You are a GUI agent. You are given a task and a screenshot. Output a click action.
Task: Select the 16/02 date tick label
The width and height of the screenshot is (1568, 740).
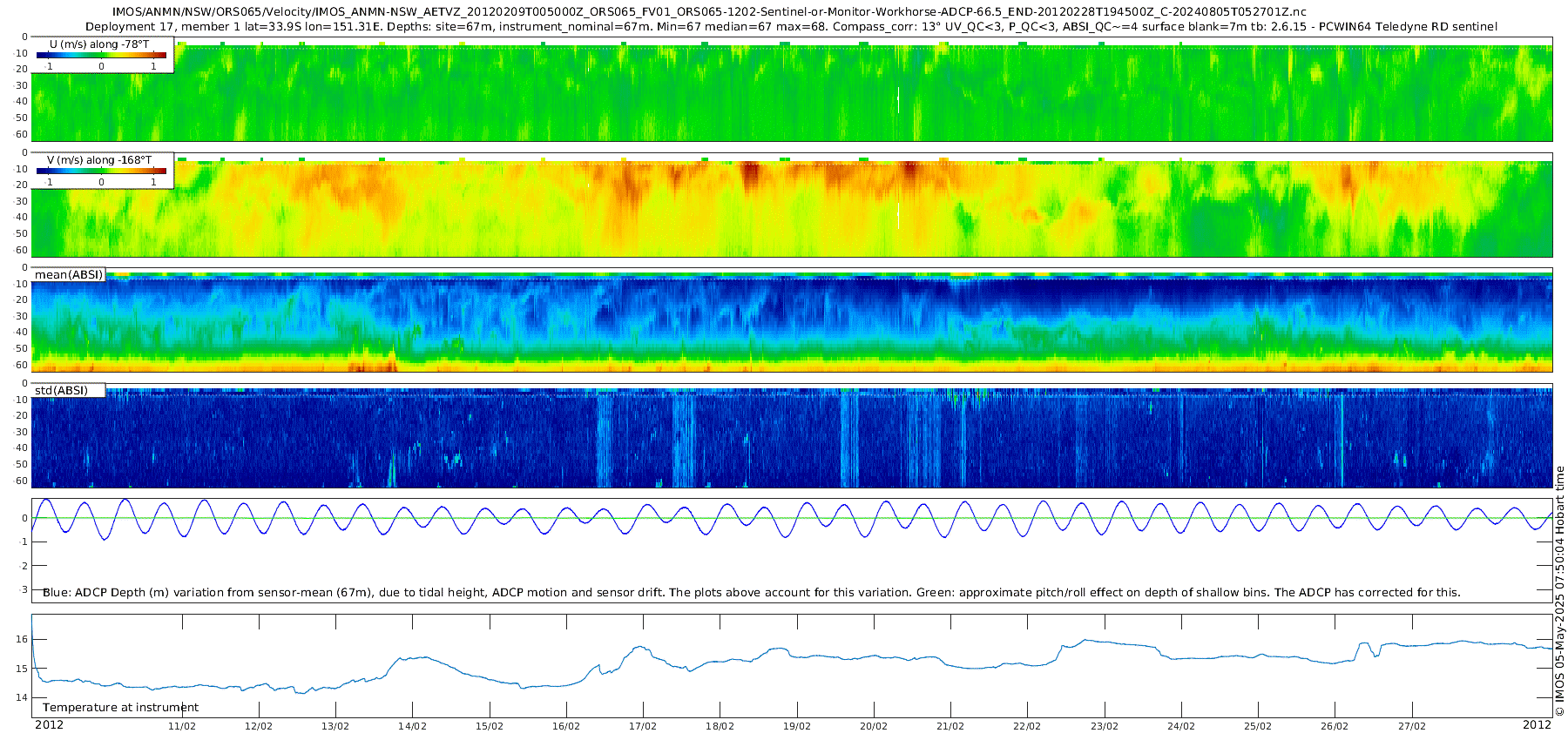coord(566,726)
